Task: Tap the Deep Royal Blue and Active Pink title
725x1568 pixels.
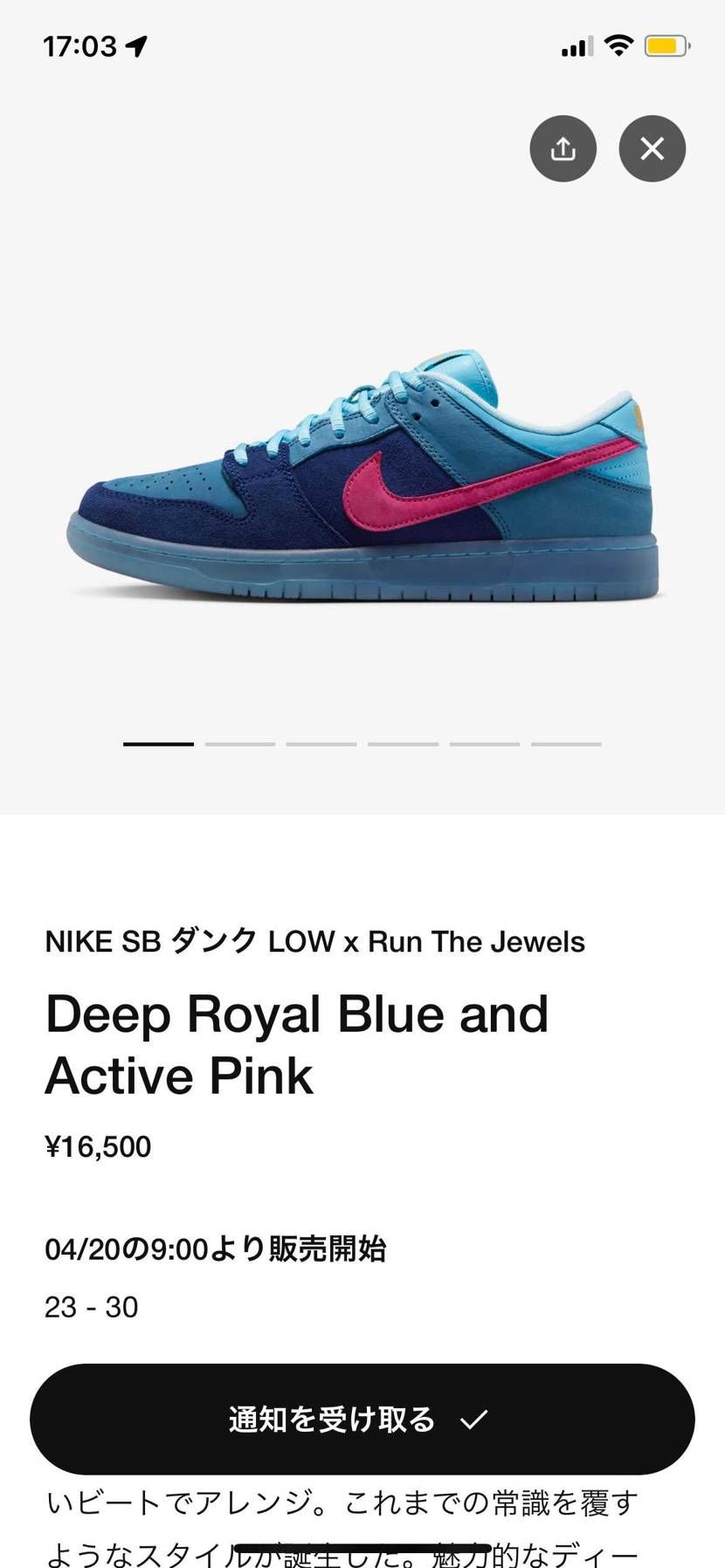Action: (x=297, y=1044)
